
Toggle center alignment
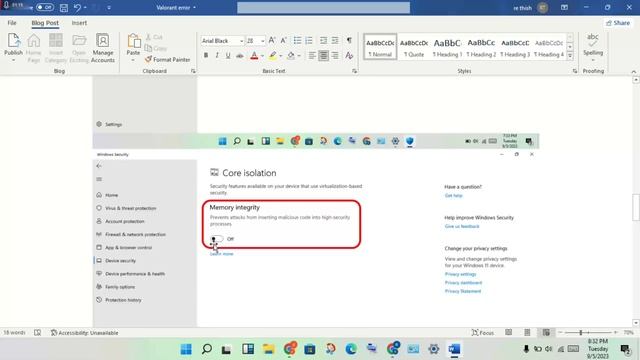pos(323,56)
